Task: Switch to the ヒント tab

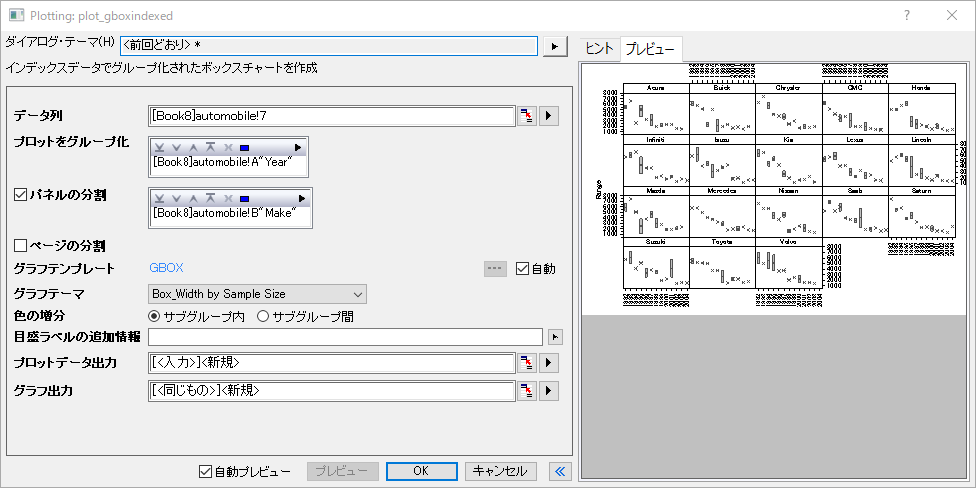Action: [600, 49]
